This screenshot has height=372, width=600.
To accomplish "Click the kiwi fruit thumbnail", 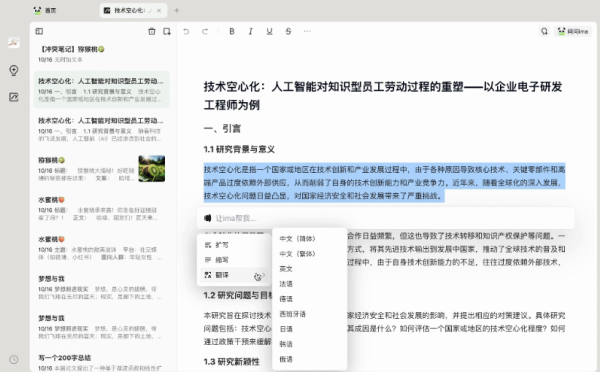I will [152, 168].
